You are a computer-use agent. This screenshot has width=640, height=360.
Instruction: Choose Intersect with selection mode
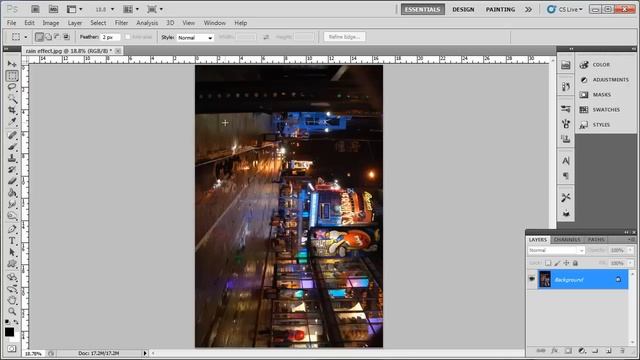click(x=66, y=37)
